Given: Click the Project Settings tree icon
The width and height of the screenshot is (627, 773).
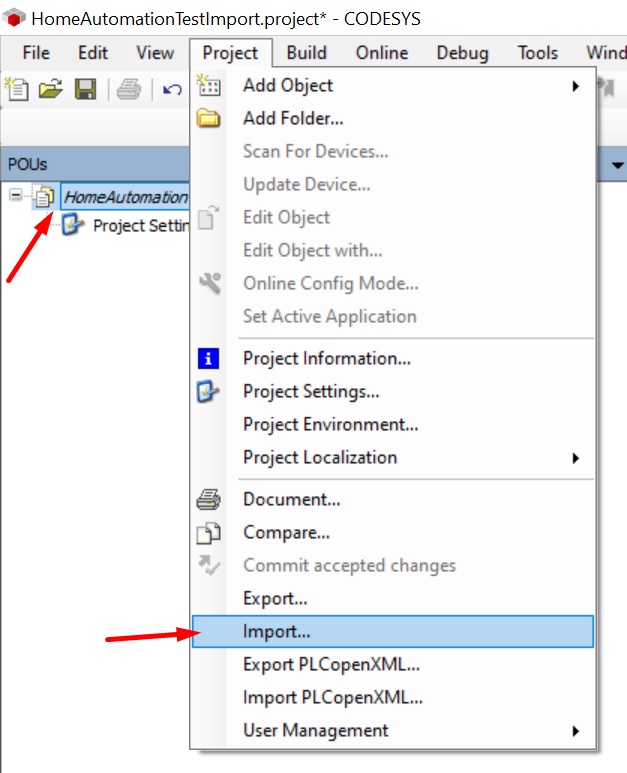Looking at the screenshot, I should [73, 225].
